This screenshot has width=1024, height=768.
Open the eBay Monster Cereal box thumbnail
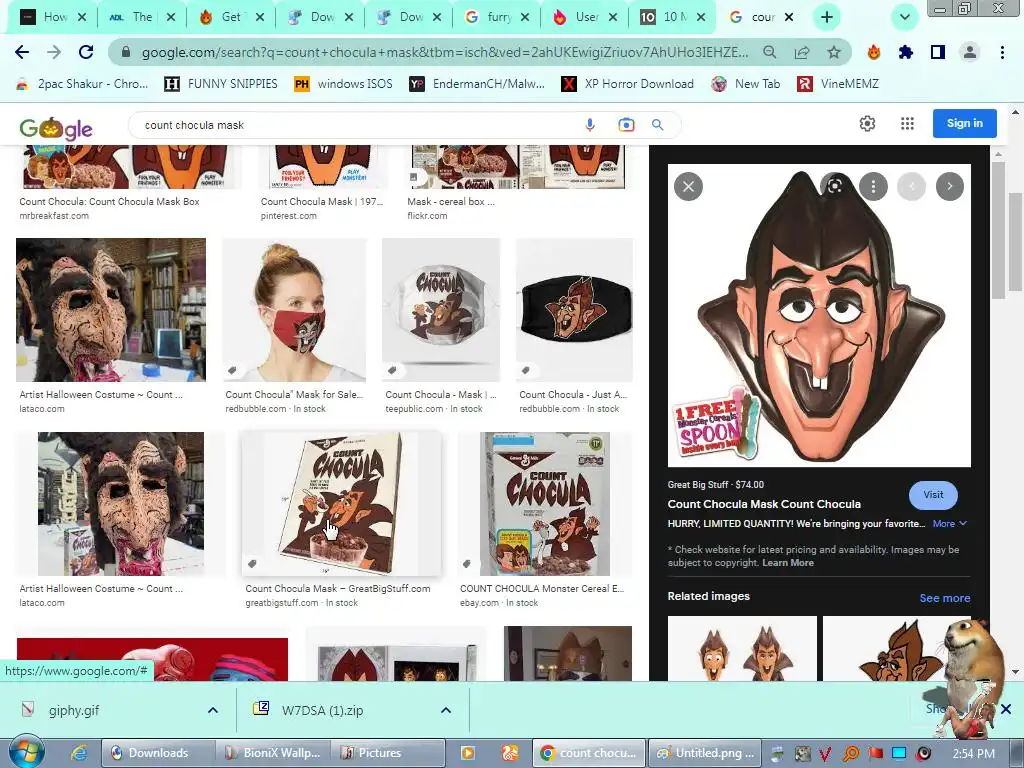545,504
